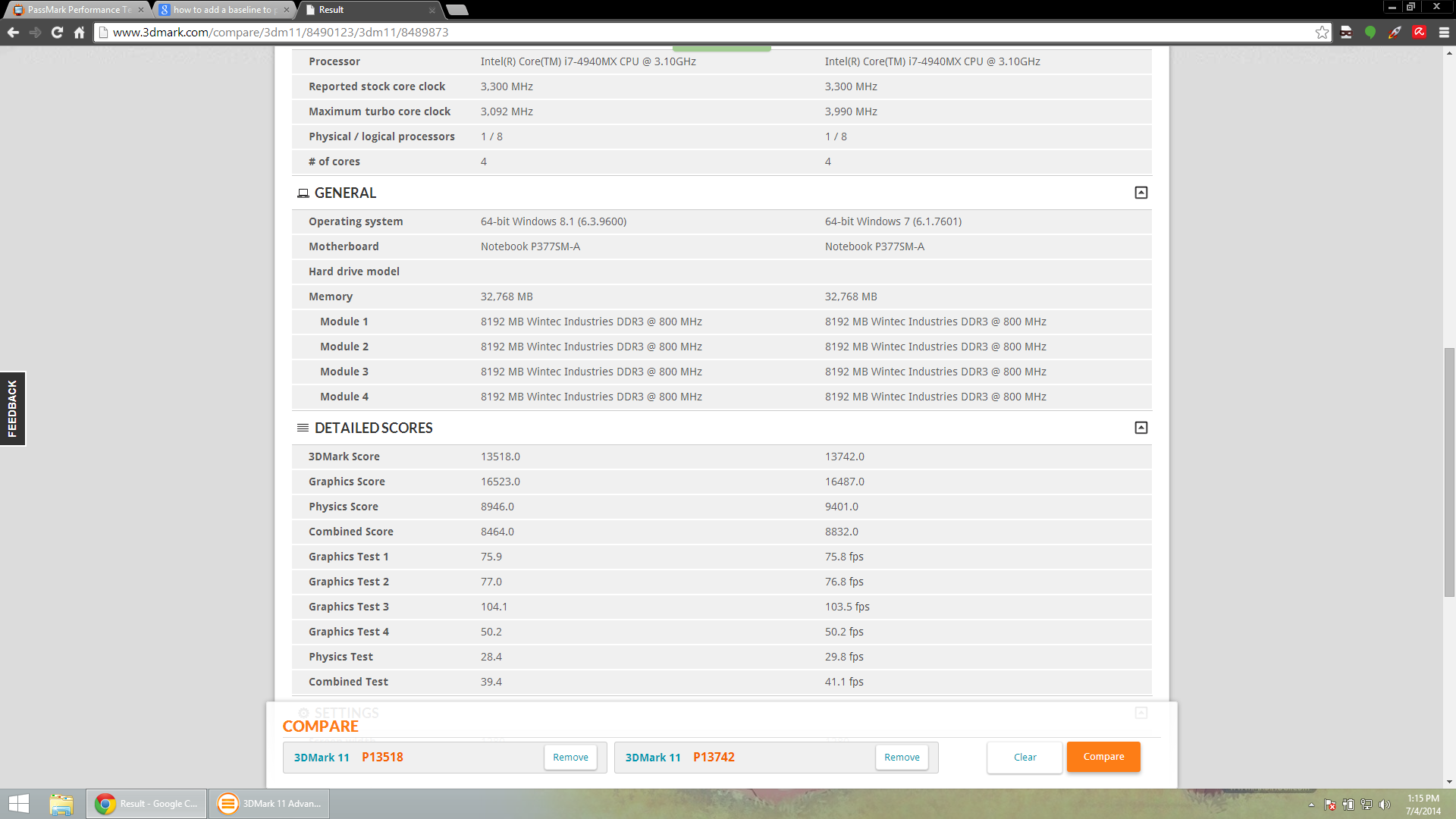Viewport: 1456px width, 819px height.
Task: Click Graphics Test 3 value 104.1
Action: (494, 607)
